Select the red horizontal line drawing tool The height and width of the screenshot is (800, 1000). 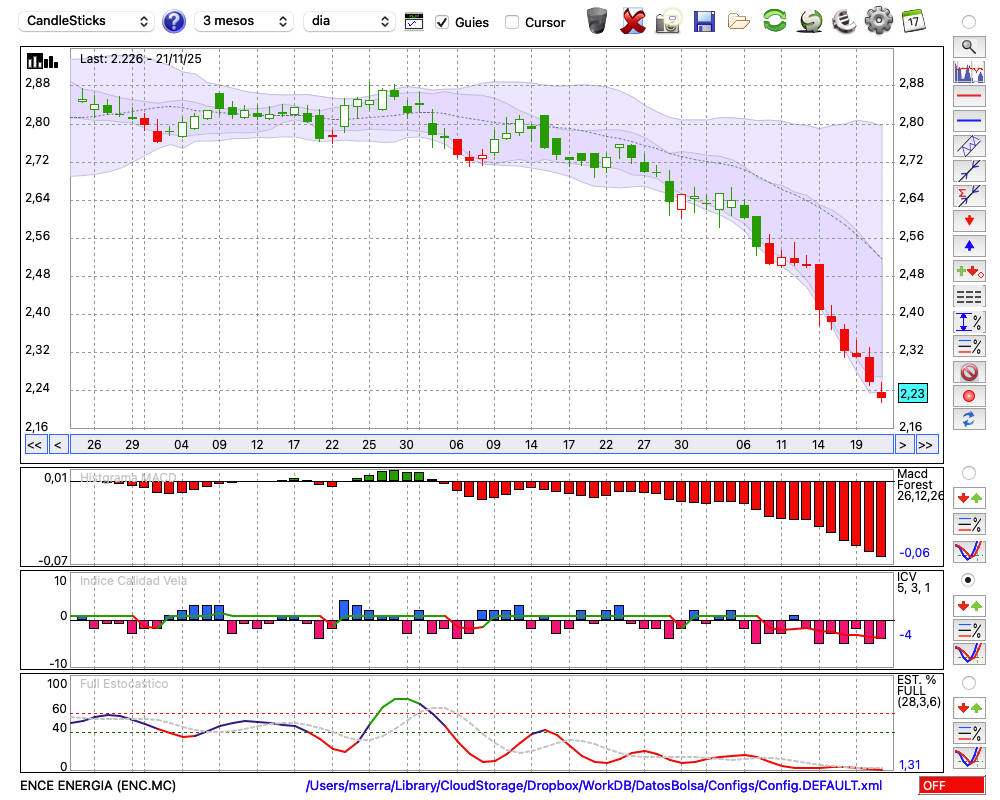968,97
